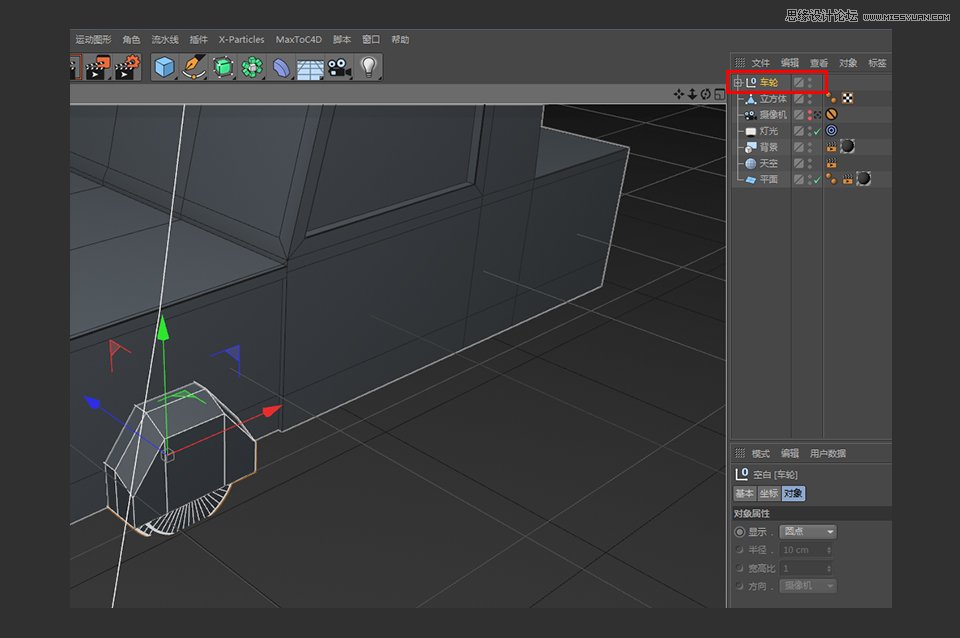The width and height of the screenshot is (960, 638).
Task: Toggle the green enable checkmark on 灯光
Action: tap(817, 132)
